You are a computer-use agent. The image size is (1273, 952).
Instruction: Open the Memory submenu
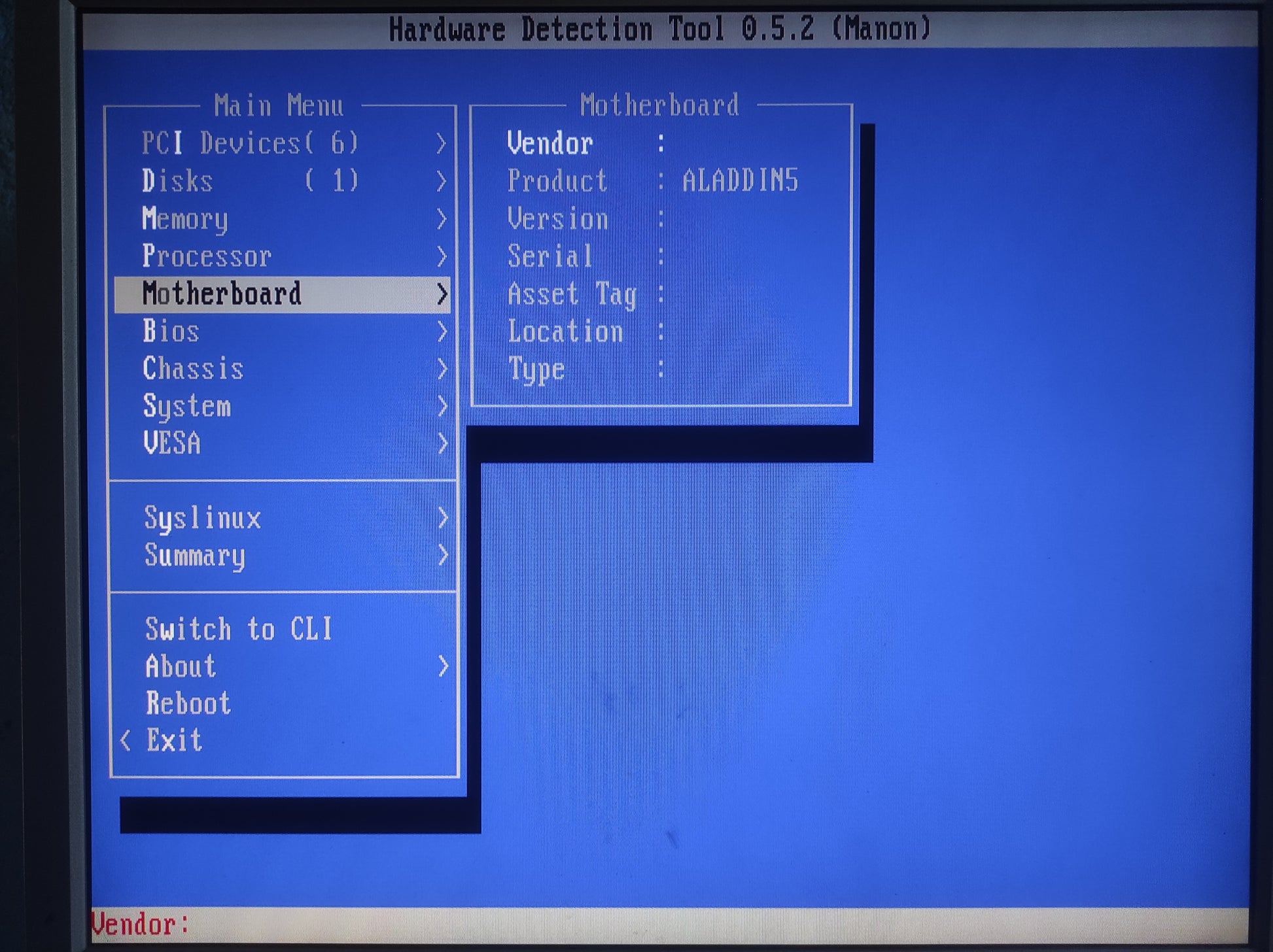coord(185,218)
